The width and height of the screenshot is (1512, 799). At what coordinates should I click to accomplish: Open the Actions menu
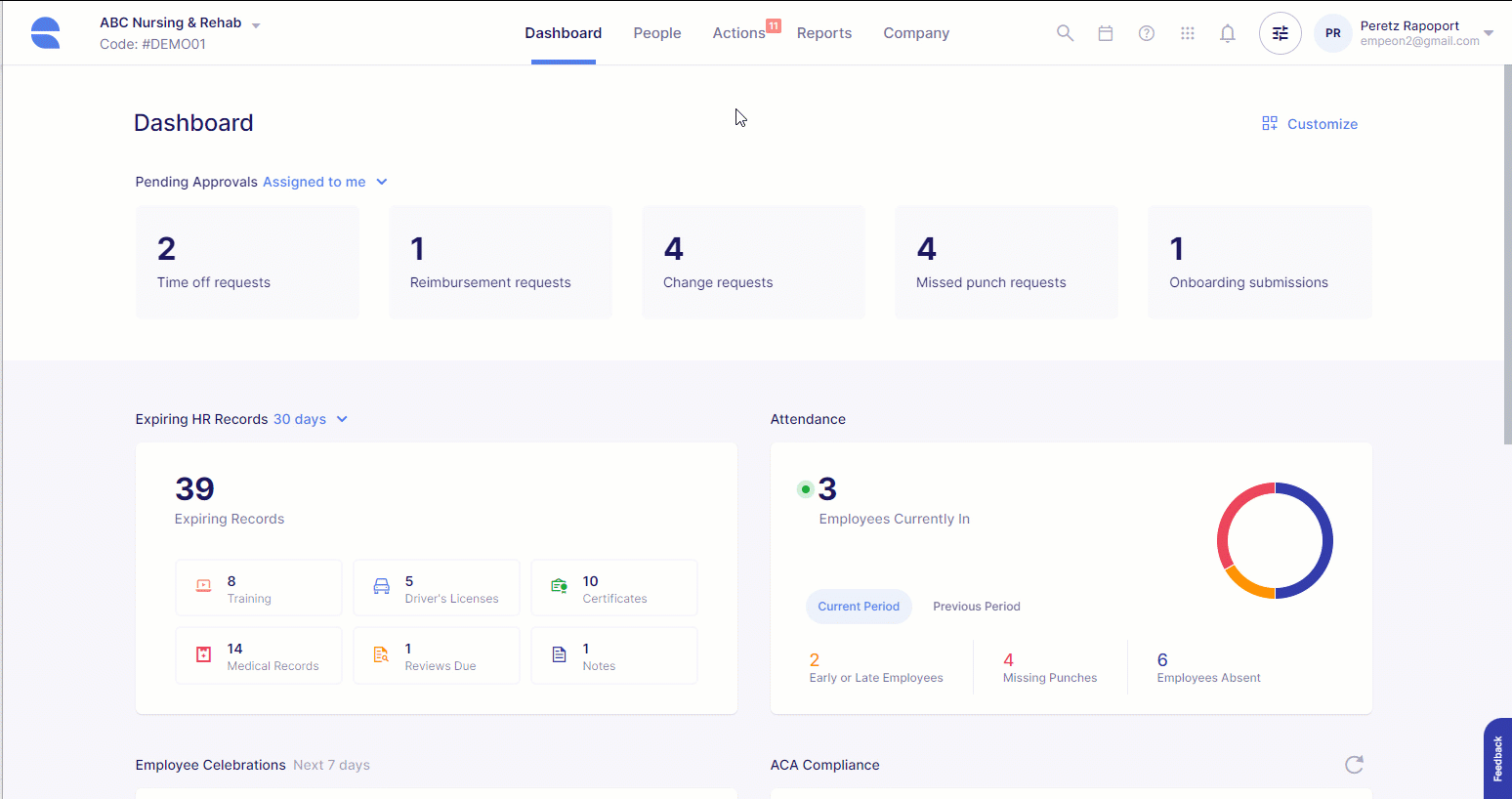(738, 33)
